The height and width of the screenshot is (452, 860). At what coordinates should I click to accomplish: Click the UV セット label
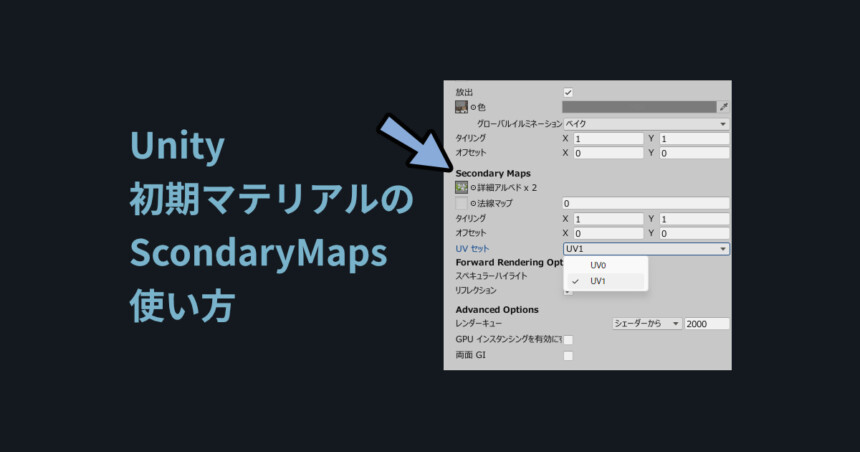point(472,249)
